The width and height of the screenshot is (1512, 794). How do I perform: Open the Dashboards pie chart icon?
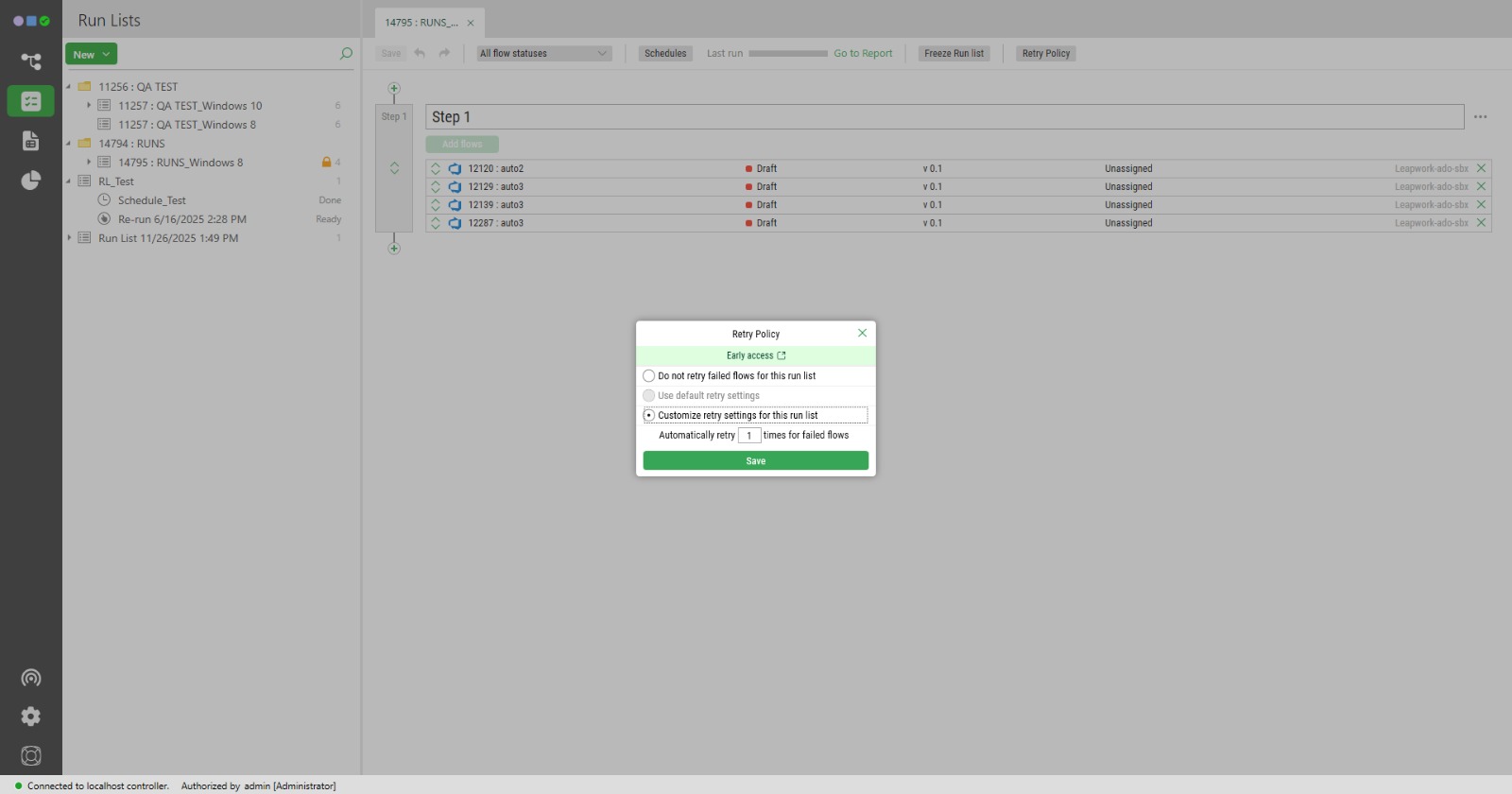click(x=31, y=181)
